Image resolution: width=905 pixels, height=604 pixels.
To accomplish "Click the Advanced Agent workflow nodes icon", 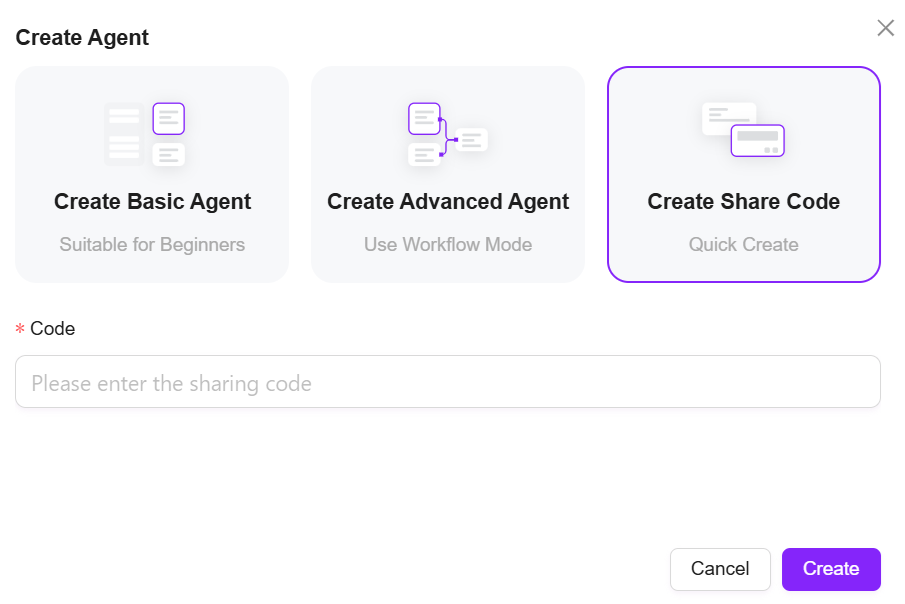I will (448, 135).
